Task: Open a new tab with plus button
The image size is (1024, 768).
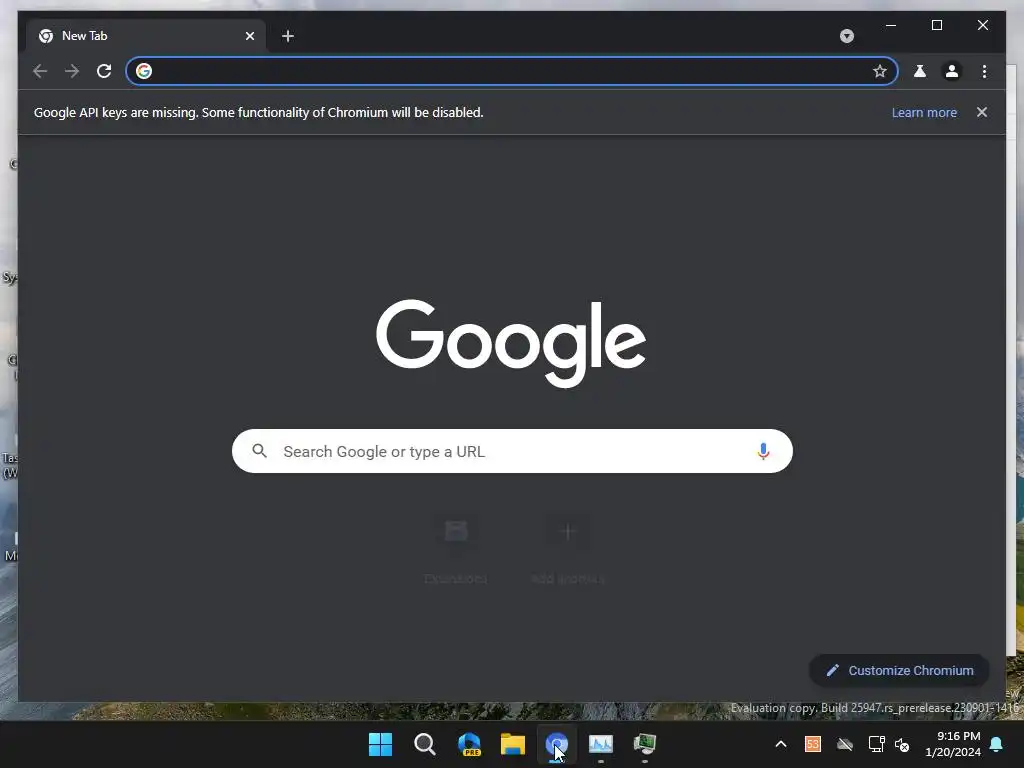Action: (288, 36)
